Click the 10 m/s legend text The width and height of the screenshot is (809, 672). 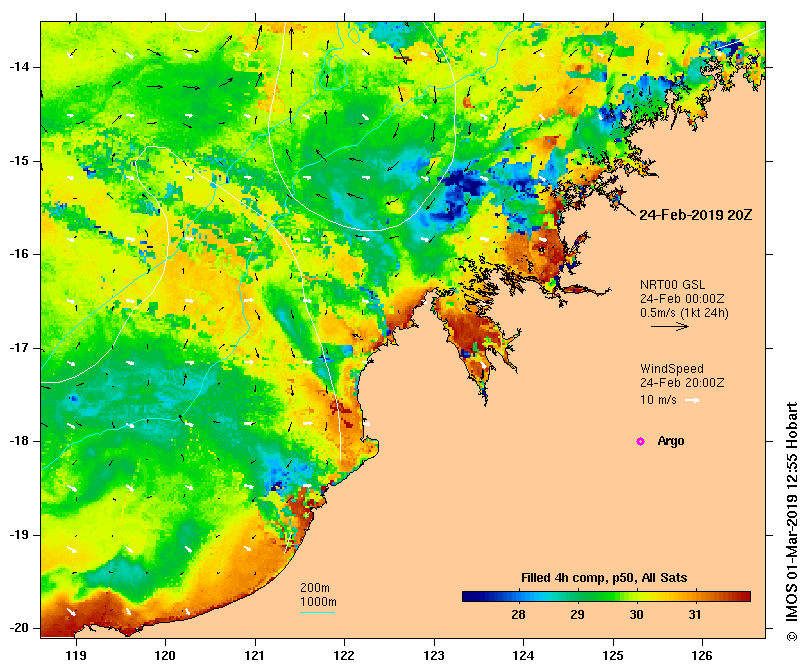pos(658,399)
